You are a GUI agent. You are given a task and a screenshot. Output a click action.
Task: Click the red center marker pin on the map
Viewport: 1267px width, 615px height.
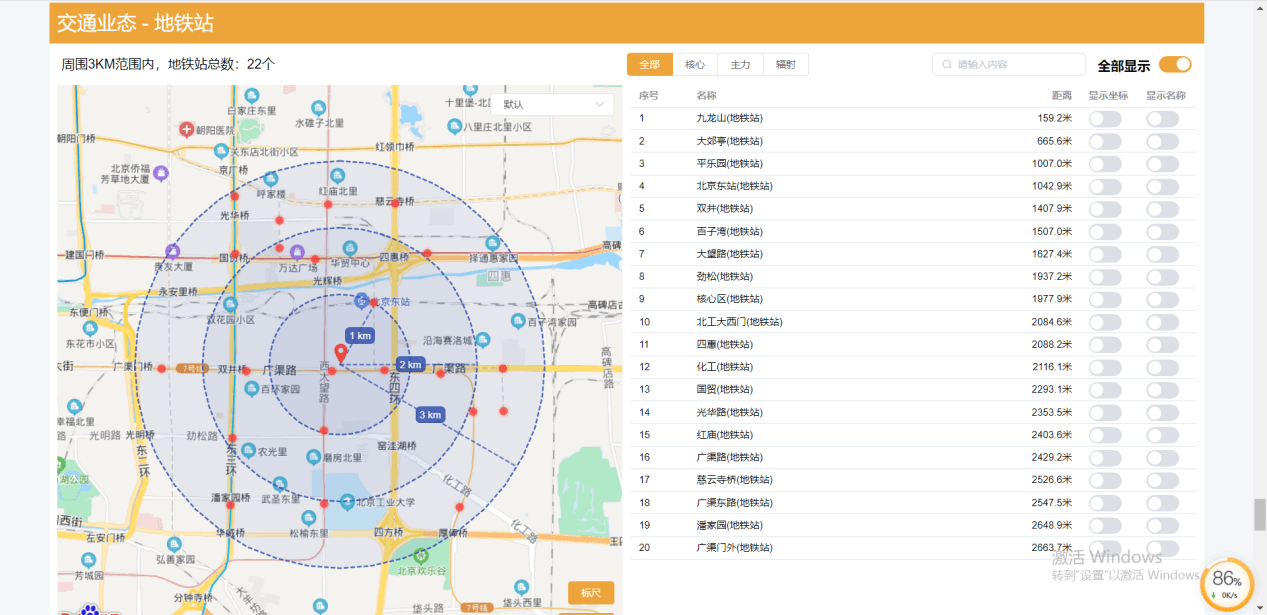click(x=341, y=352)
